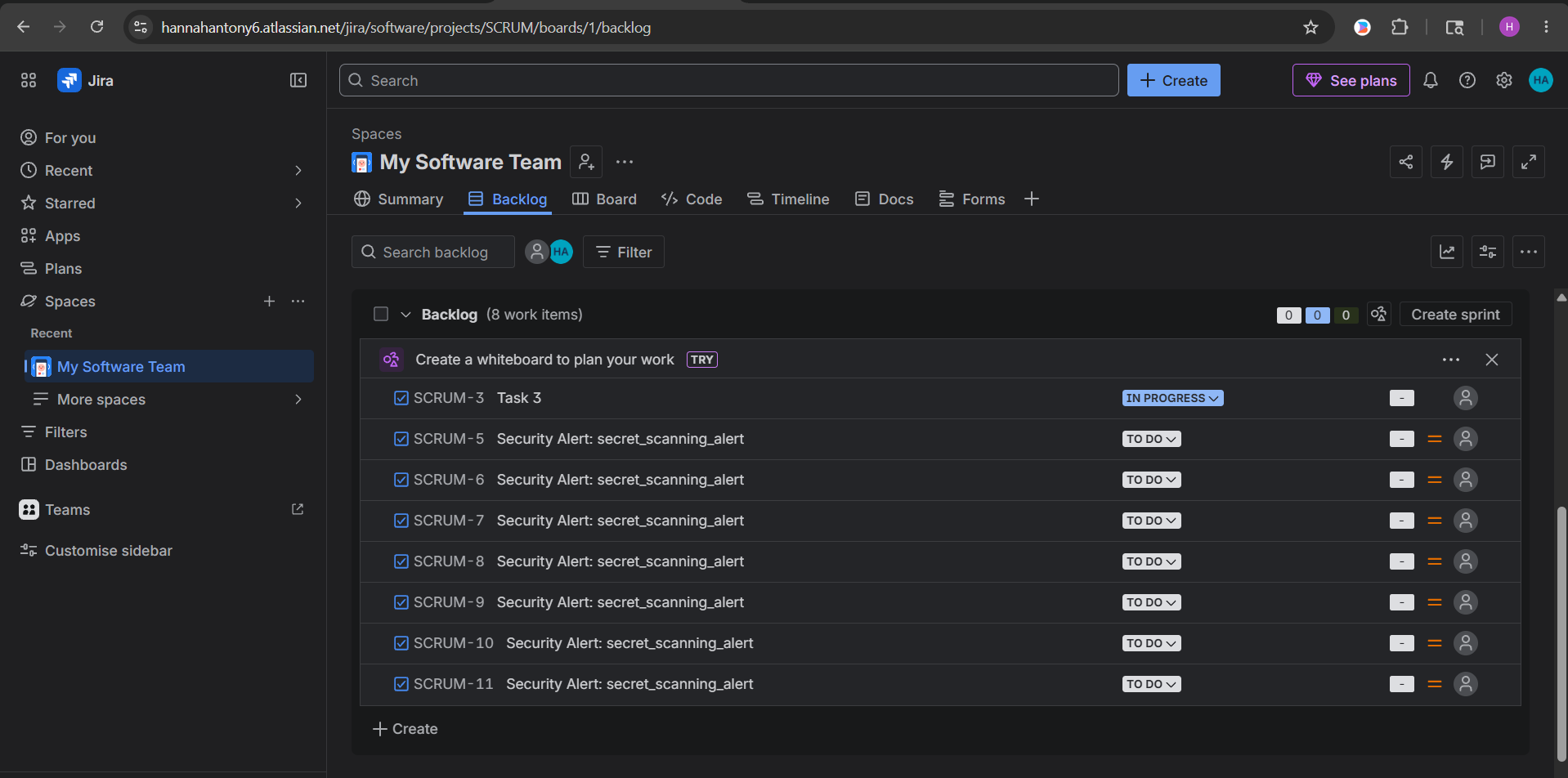Open TO DO status dropdown for SCRUM-5
1568x778 pixels.
point(1151,439)
